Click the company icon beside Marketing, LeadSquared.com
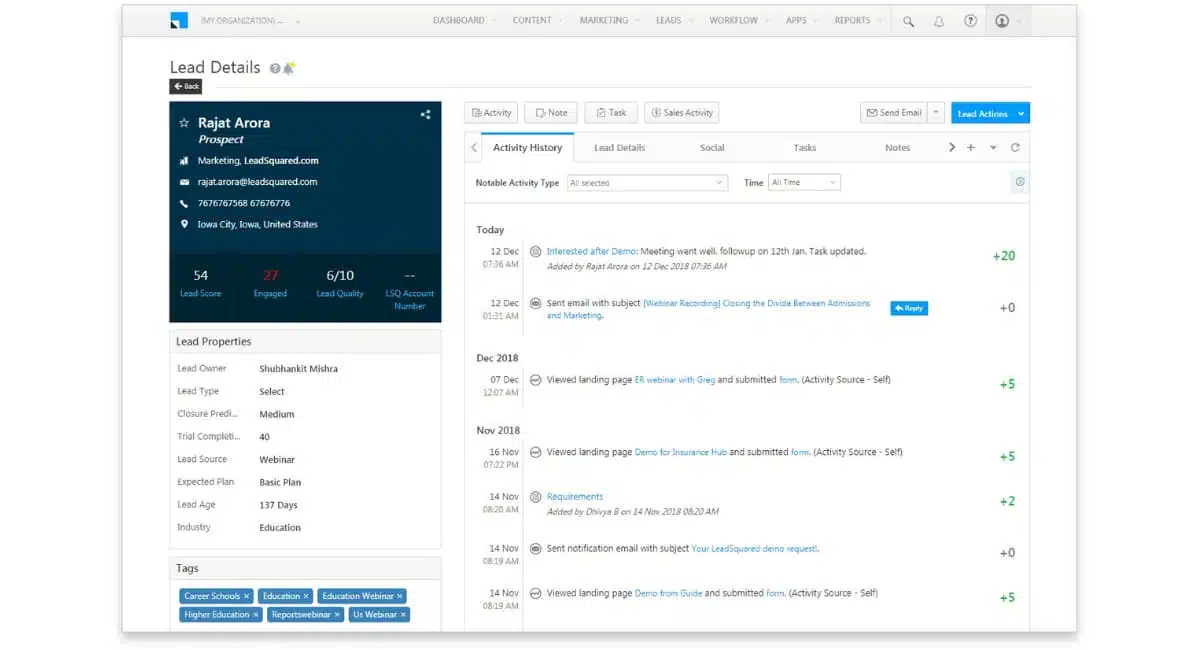The image size is (1200, 650). pyautogui.click(x=184, y=161)
